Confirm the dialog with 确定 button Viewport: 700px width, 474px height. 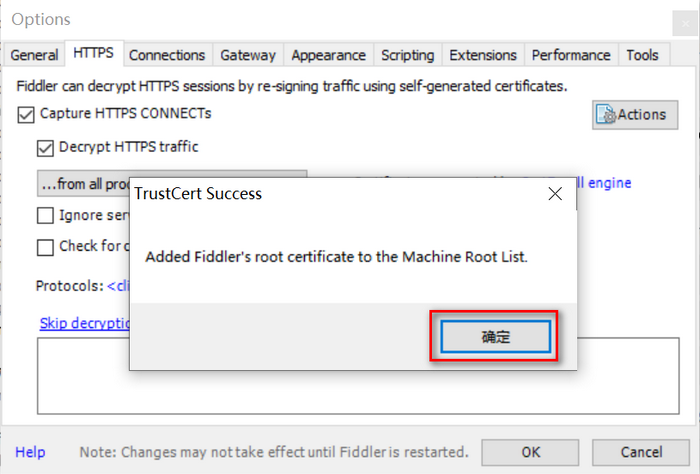click(x=496, y=337)
